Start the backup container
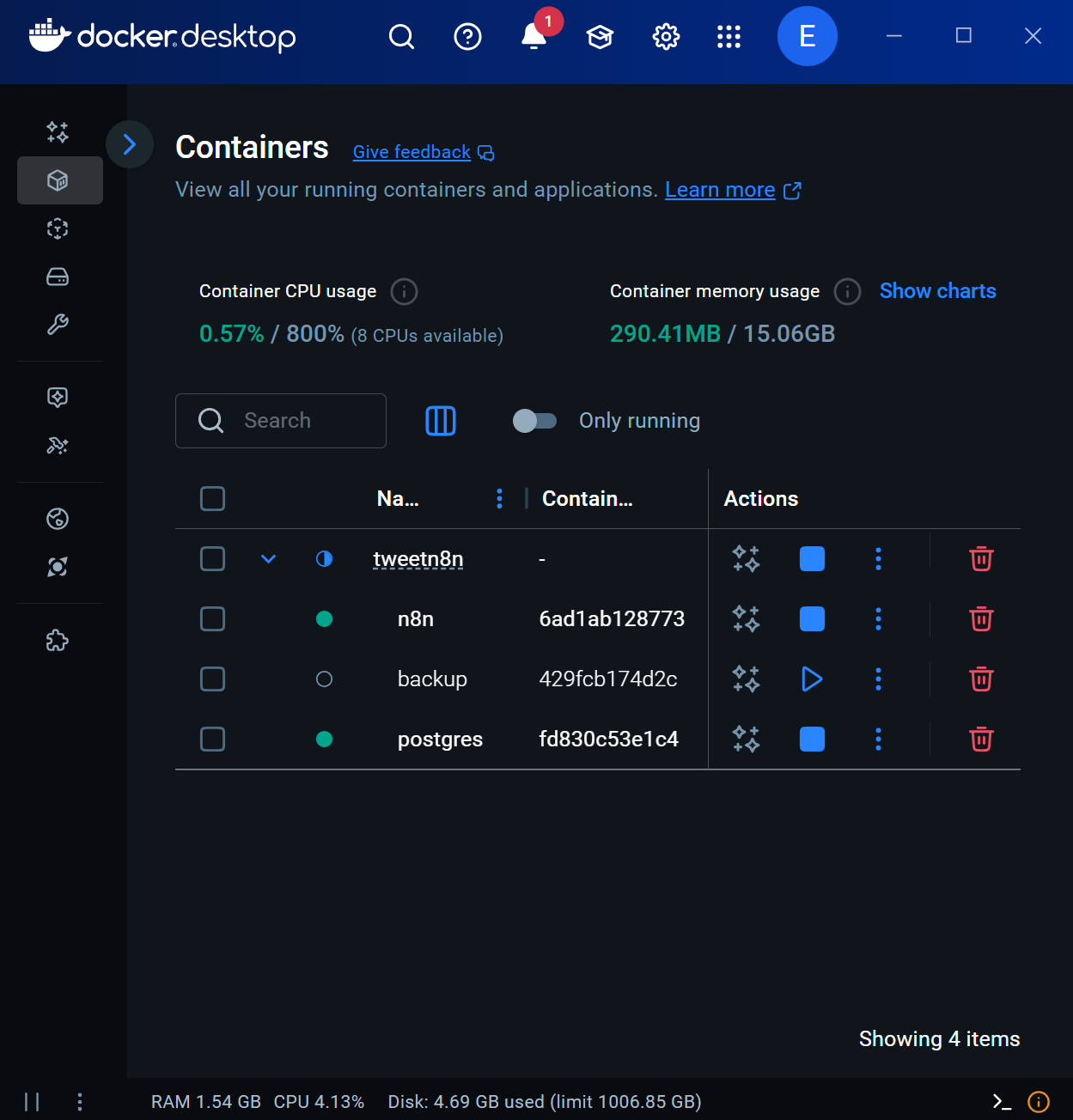 812,679
